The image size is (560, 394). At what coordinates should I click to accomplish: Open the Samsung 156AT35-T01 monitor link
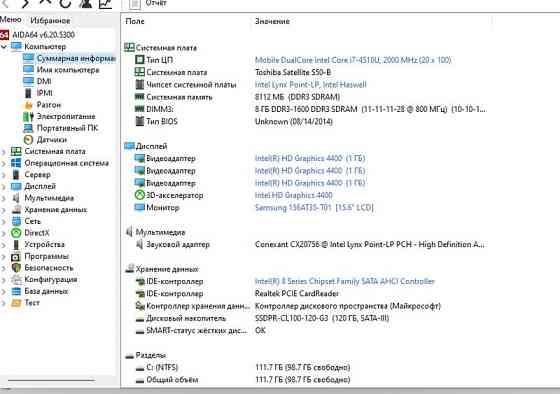[x=314, y=208]
